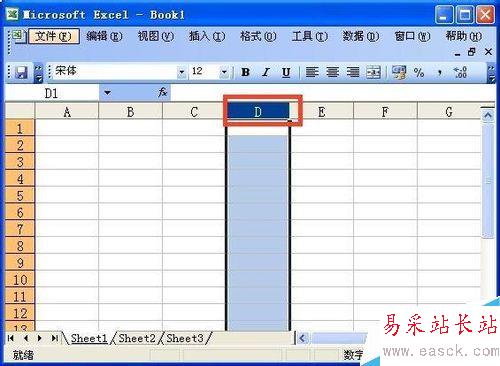
Task: Center align text
Action: 332,72
